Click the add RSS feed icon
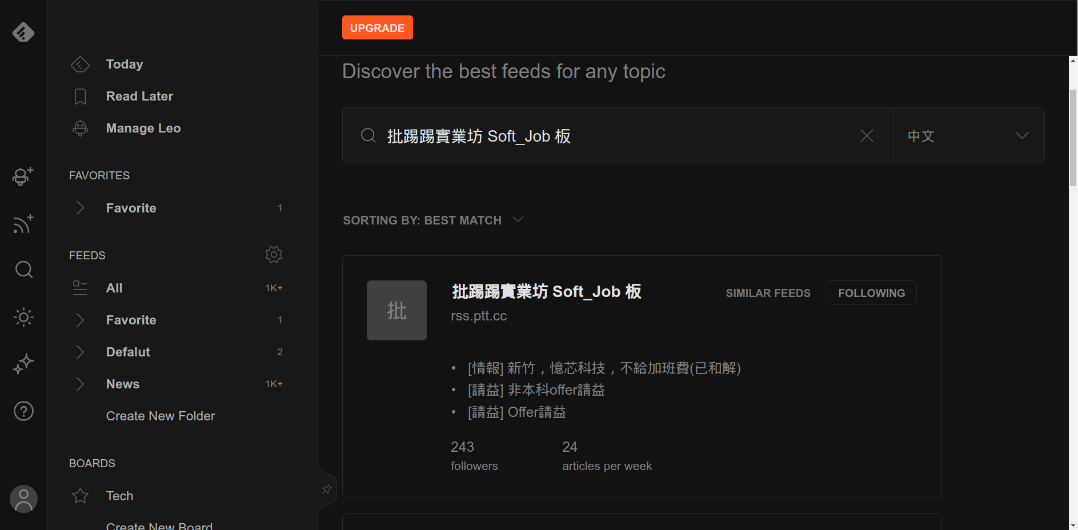Screen dimensions: 1078x530 point(23,224)
